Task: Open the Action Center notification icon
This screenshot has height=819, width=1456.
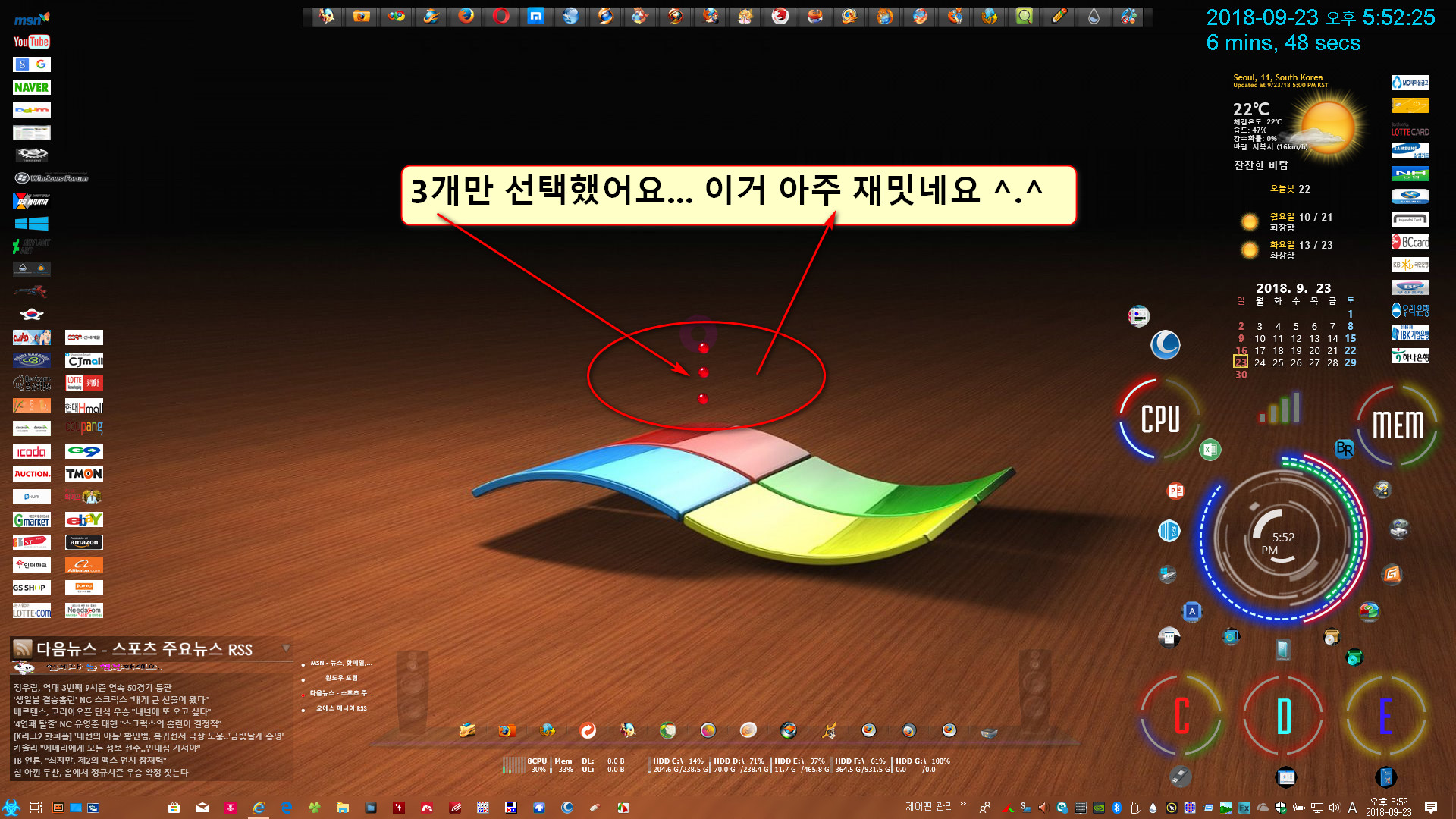Action: [1431, 808]
